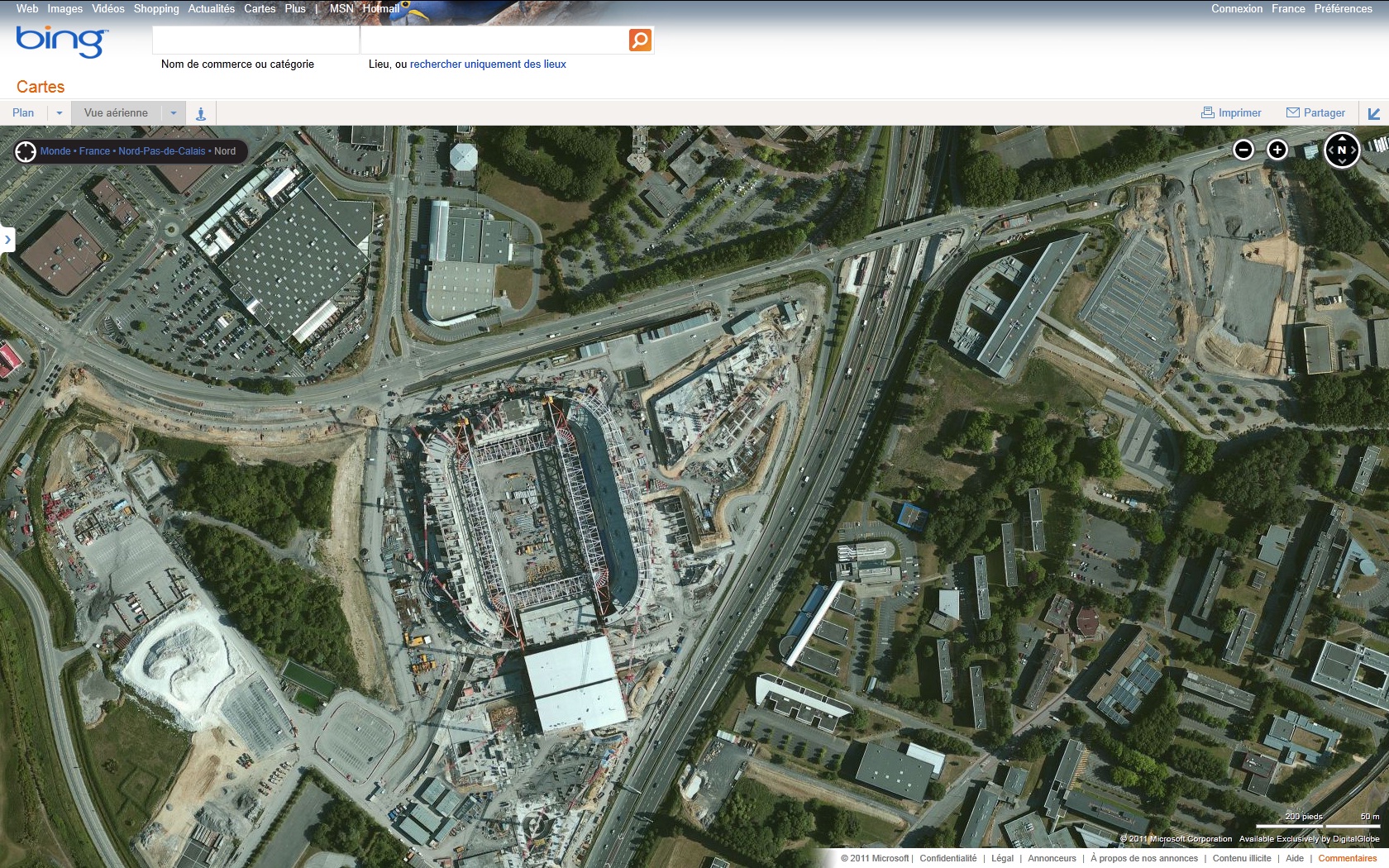Expand the left side panel chevron
The height and width of the screenshot is (868, 1389).
7,240
